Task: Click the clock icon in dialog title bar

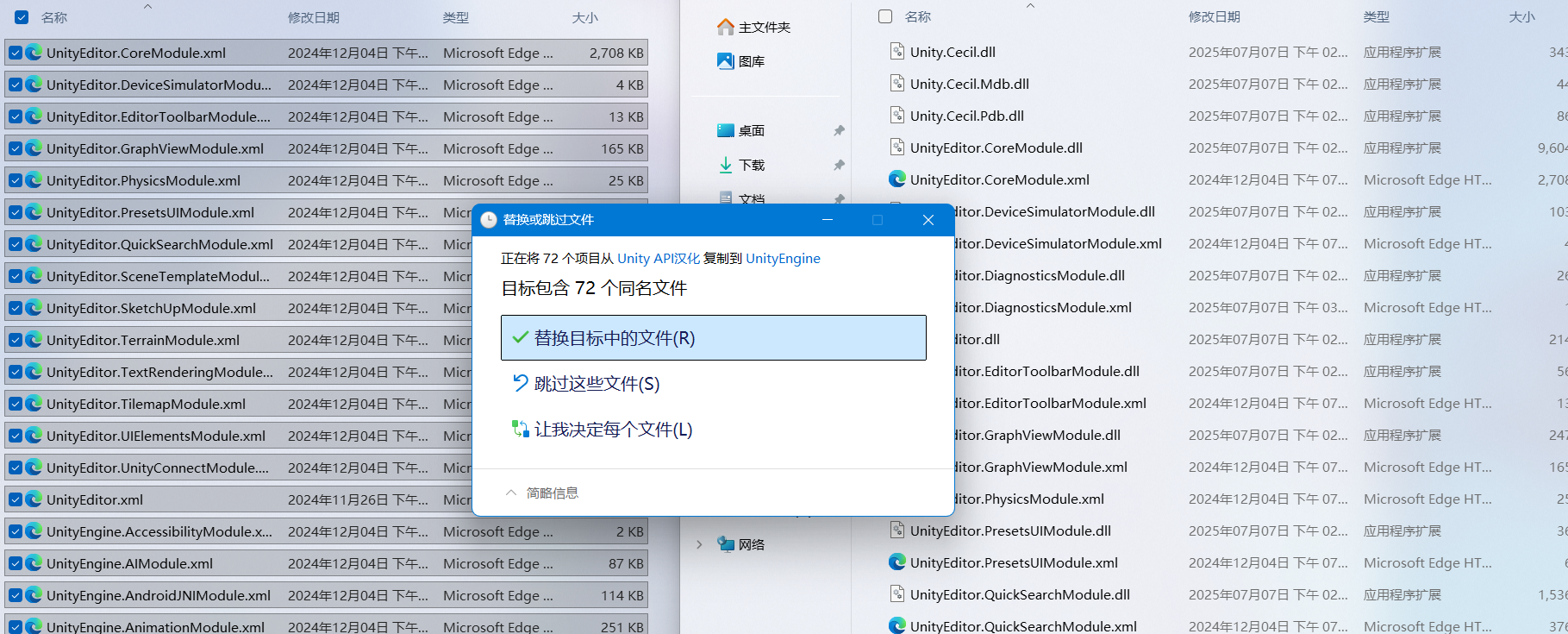Action: (x=488, y=220)
